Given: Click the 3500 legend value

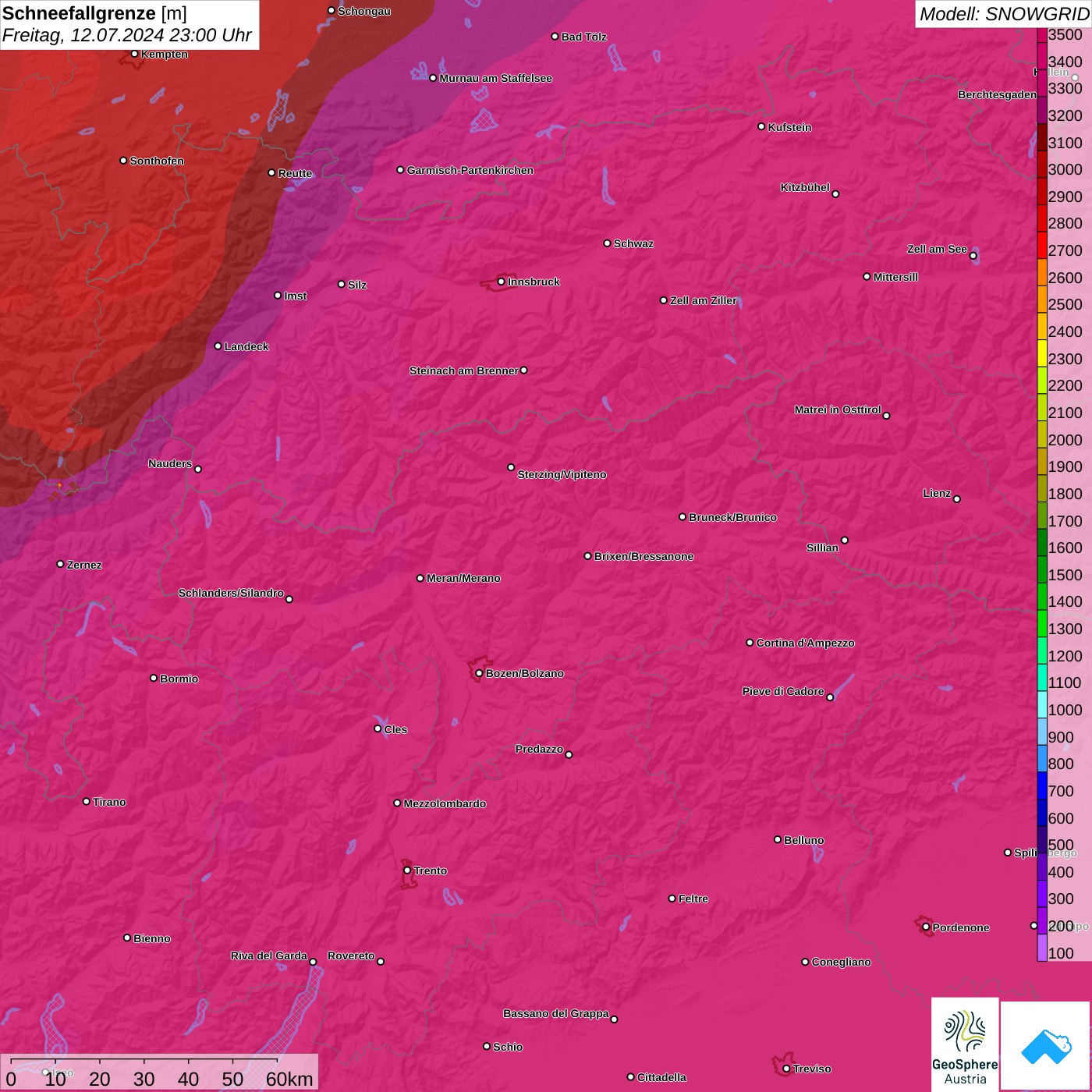Looking at the screenshot, I should 1065,34.
